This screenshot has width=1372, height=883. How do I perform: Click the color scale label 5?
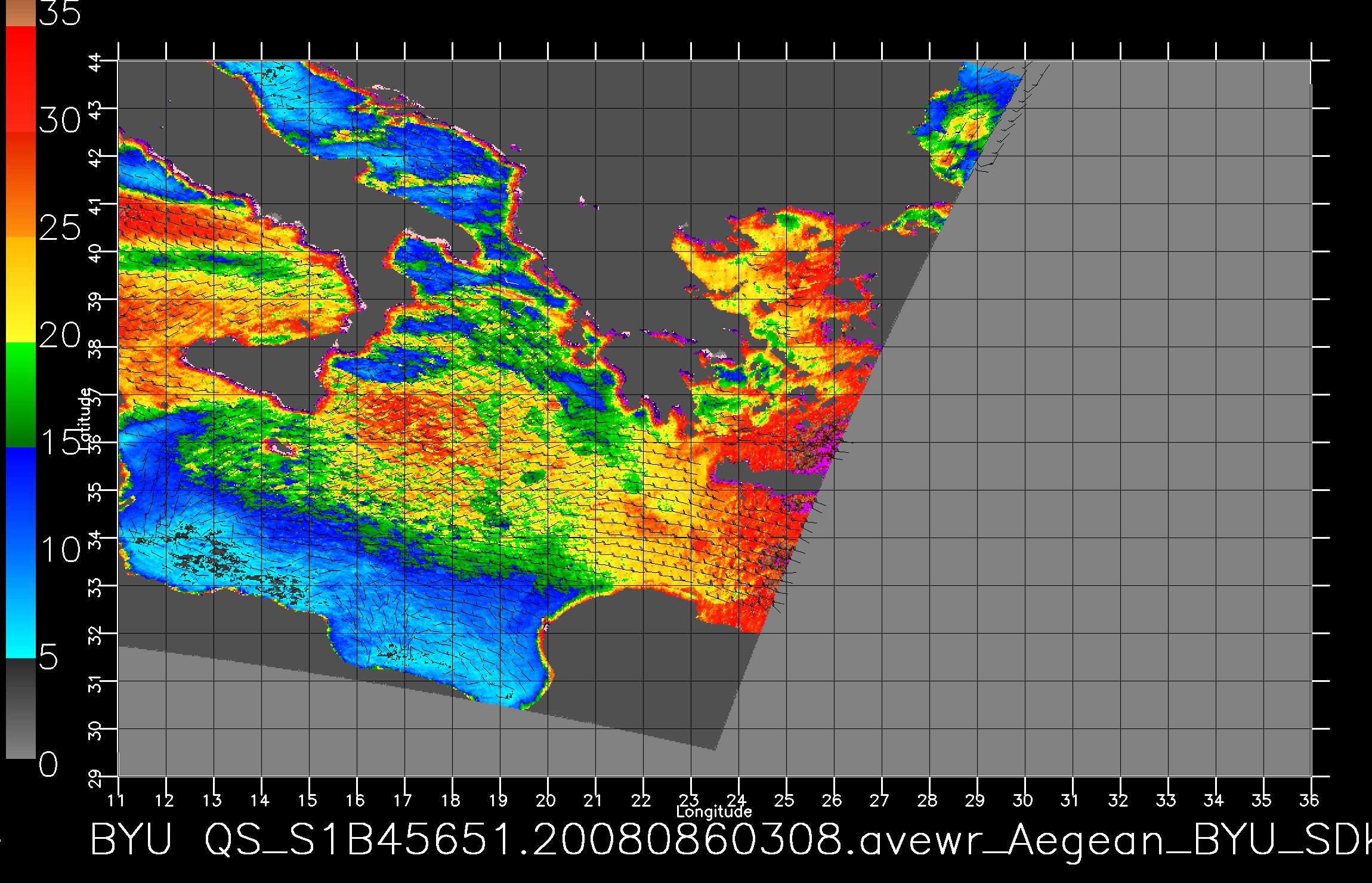49,657
